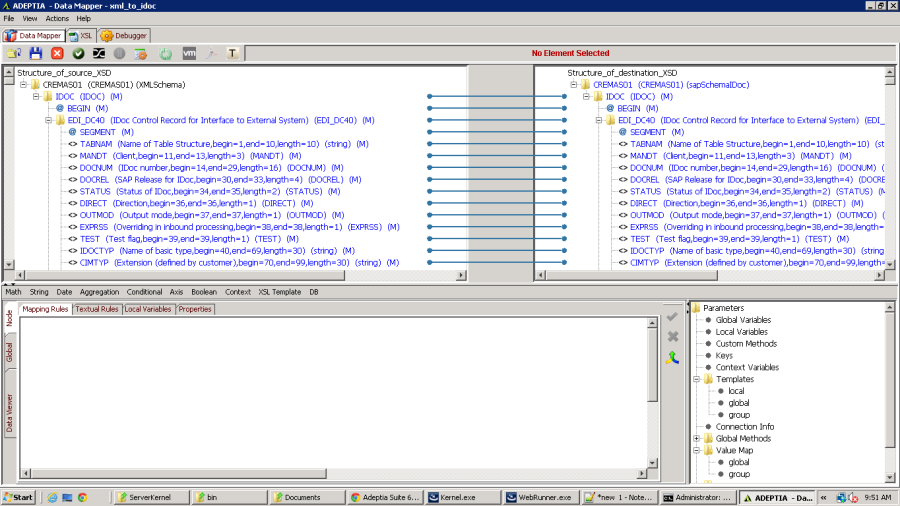900x506 pixels.
Task: Switch to the Node side tab
Action: point(9,318)
